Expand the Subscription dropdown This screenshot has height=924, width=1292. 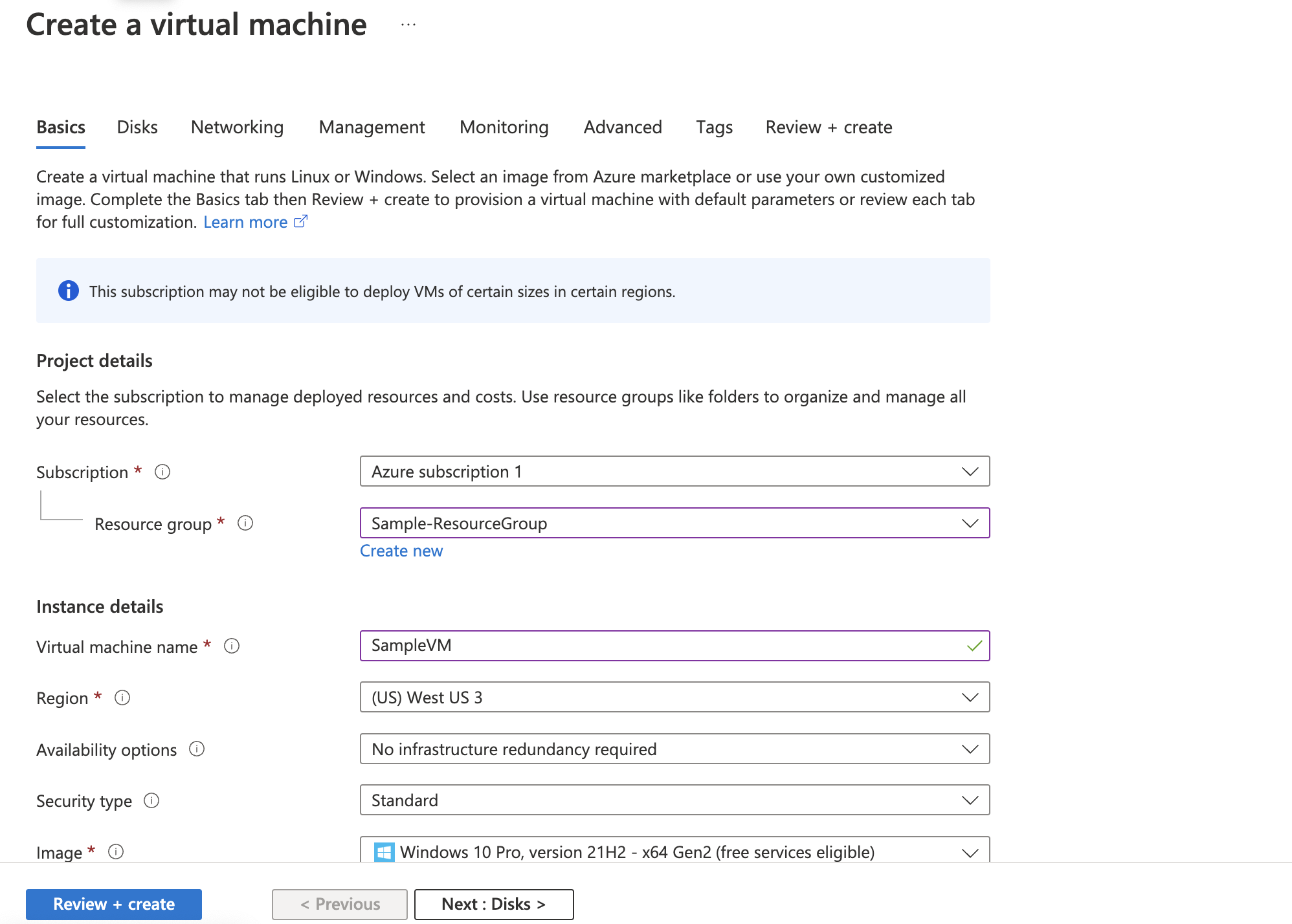(969, 471)
